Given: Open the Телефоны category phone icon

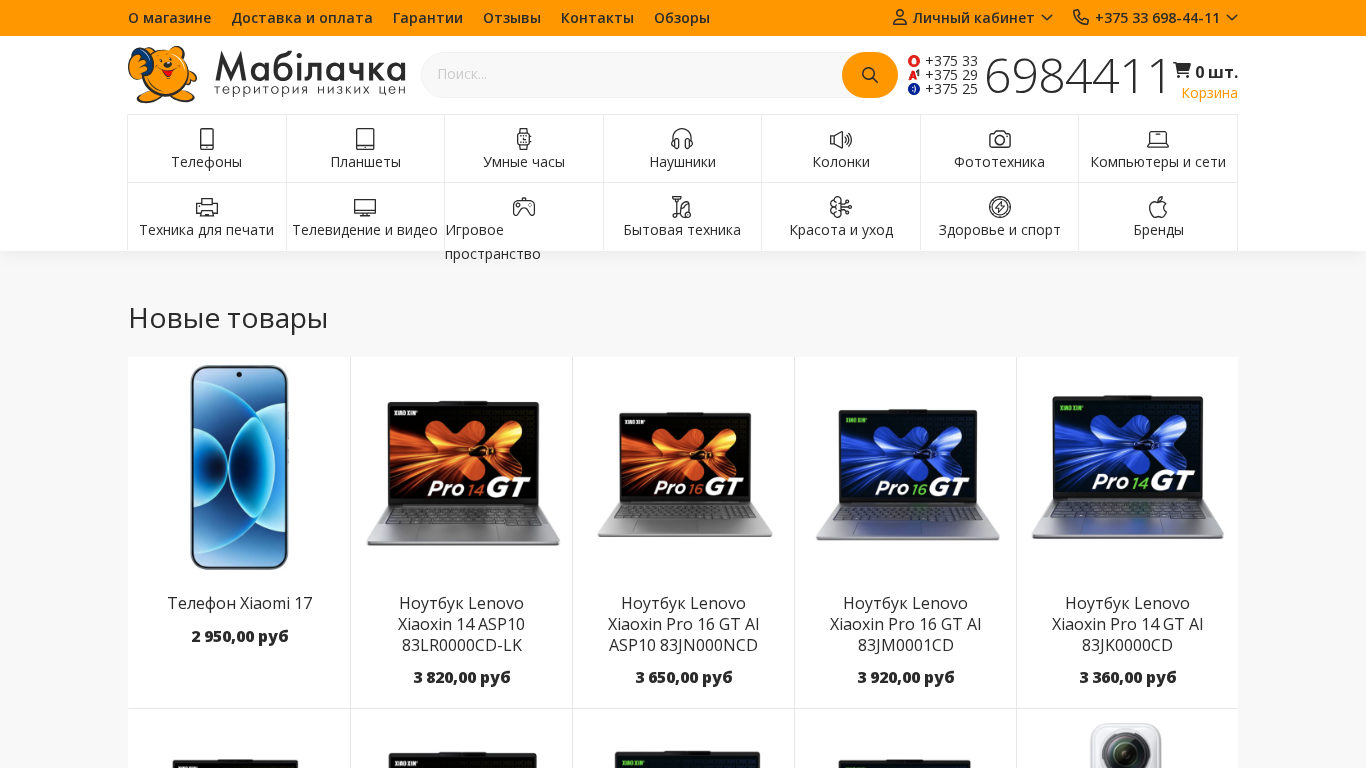Looking at the screenshot, I should click(207, 139).
